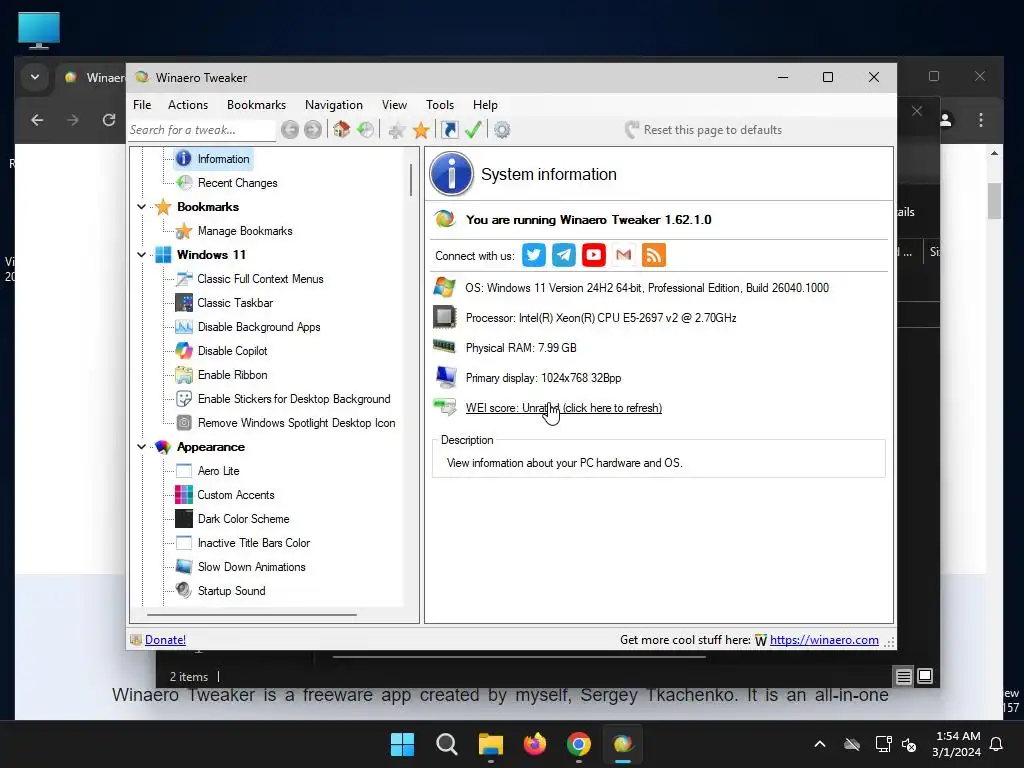Click the create shortcut arrow toolbar icon
The image size is (1024, 768).
coord(450,130)
